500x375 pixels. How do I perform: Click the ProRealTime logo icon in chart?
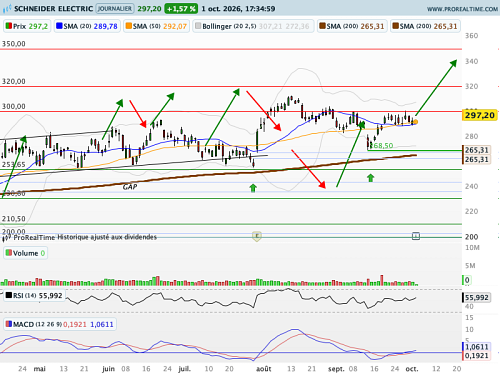click(6, 238)
